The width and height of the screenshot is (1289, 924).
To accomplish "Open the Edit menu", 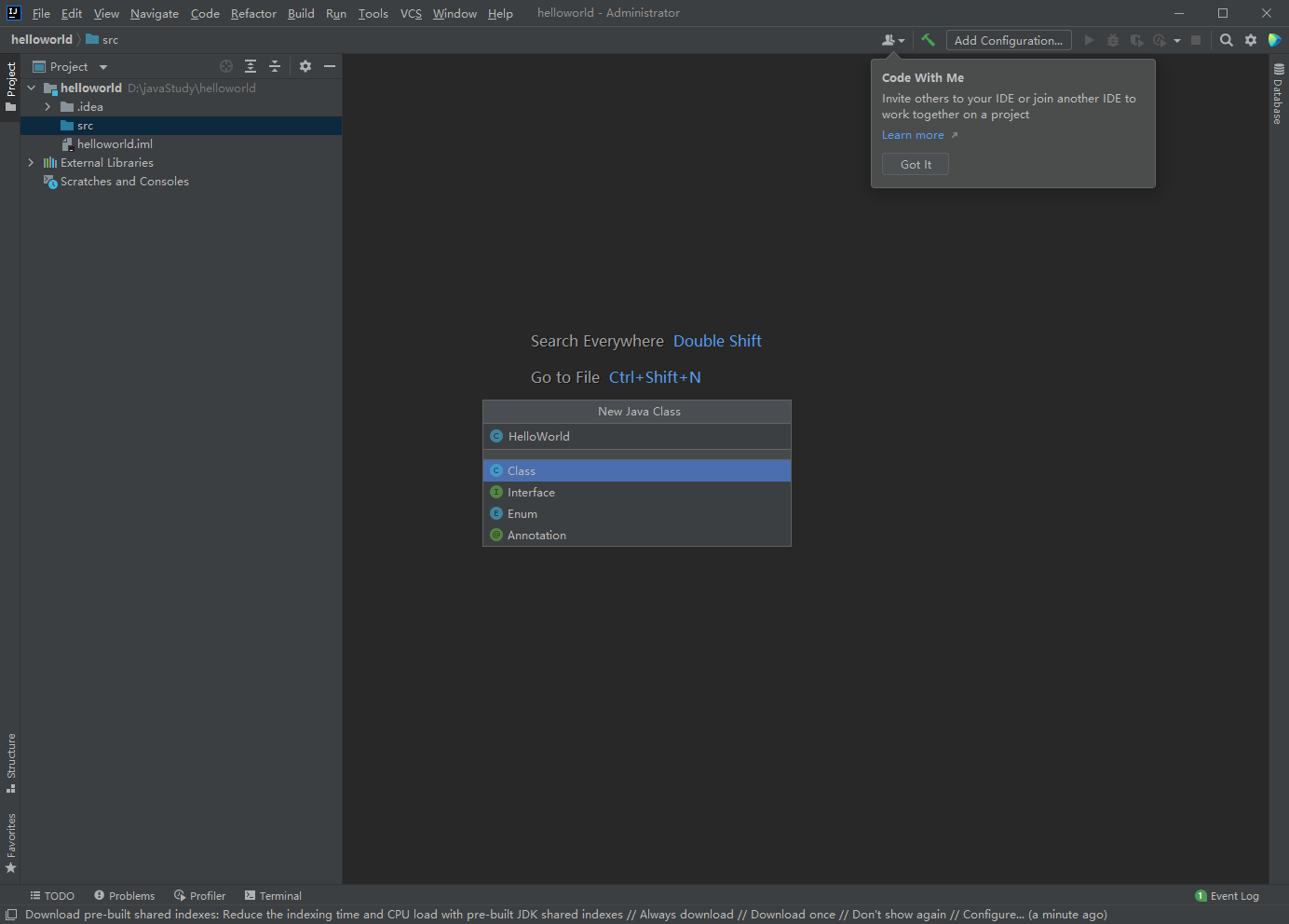I will coord(72,13).
